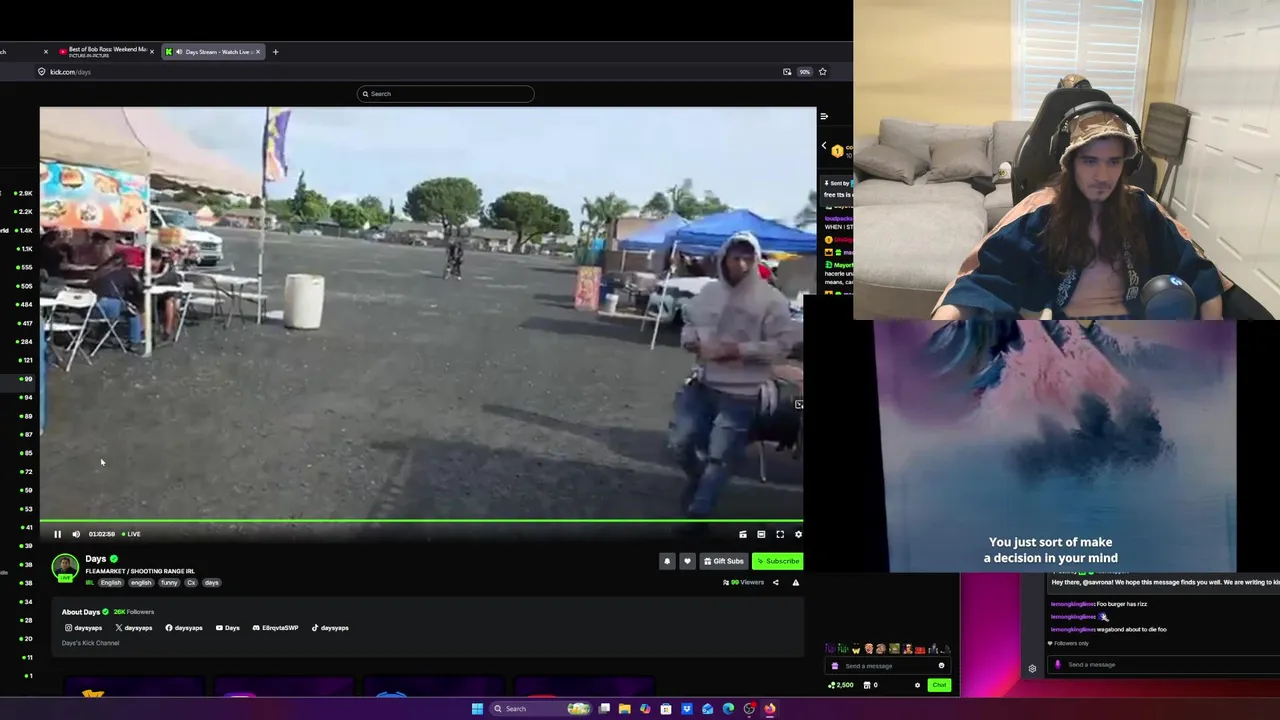
Task: Open channel points 2,500 balance
Action: coord(841,685)
